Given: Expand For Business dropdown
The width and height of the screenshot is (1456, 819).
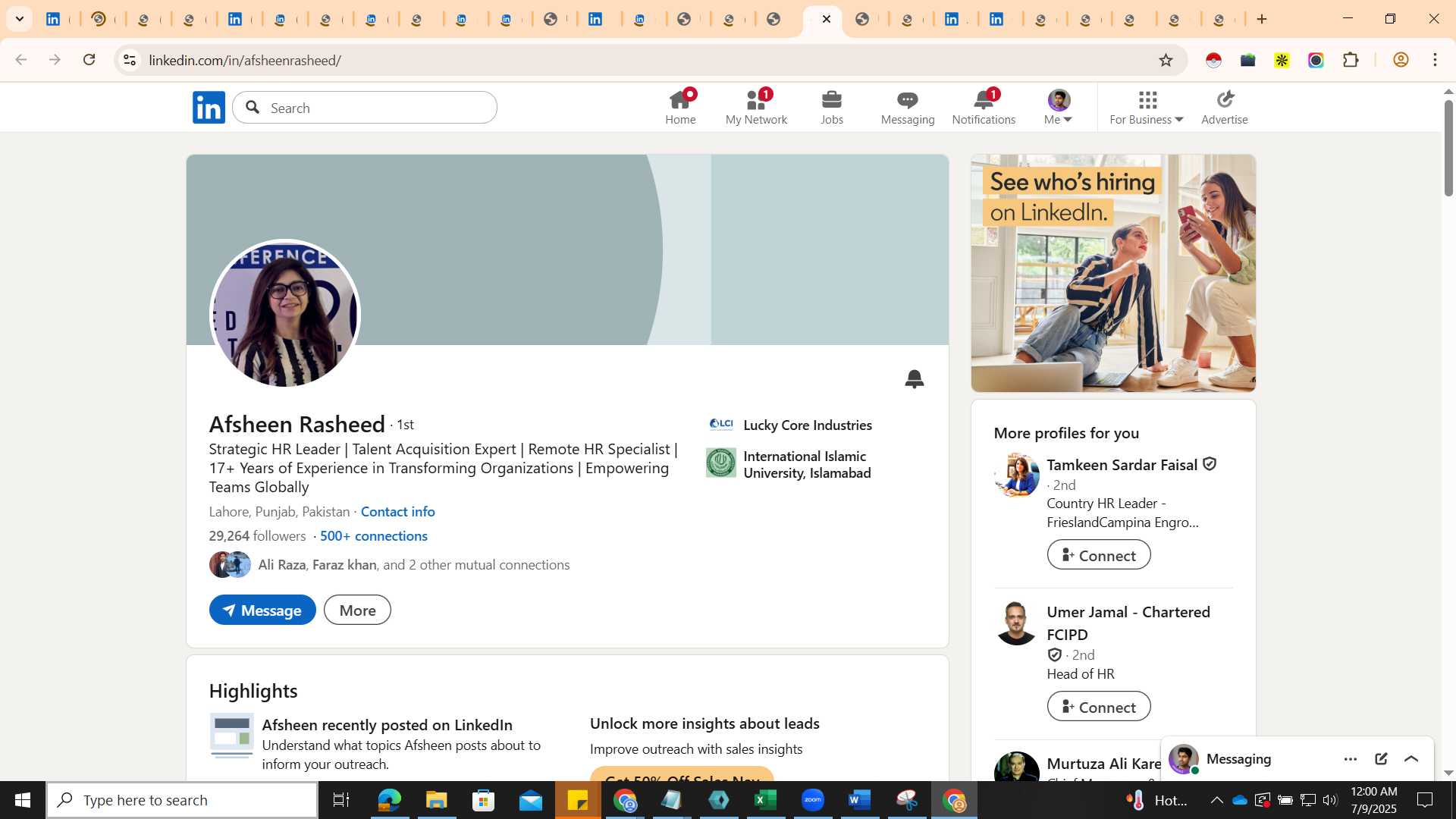Looking at the screenshot, I should coord(1147,107).
